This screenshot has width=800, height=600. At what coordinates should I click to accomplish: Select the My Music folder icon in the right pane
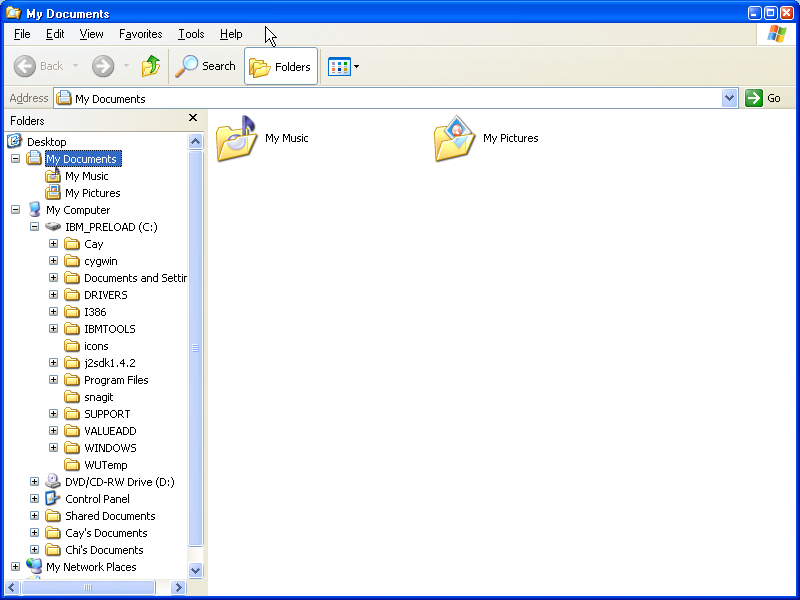pos(236,138)
